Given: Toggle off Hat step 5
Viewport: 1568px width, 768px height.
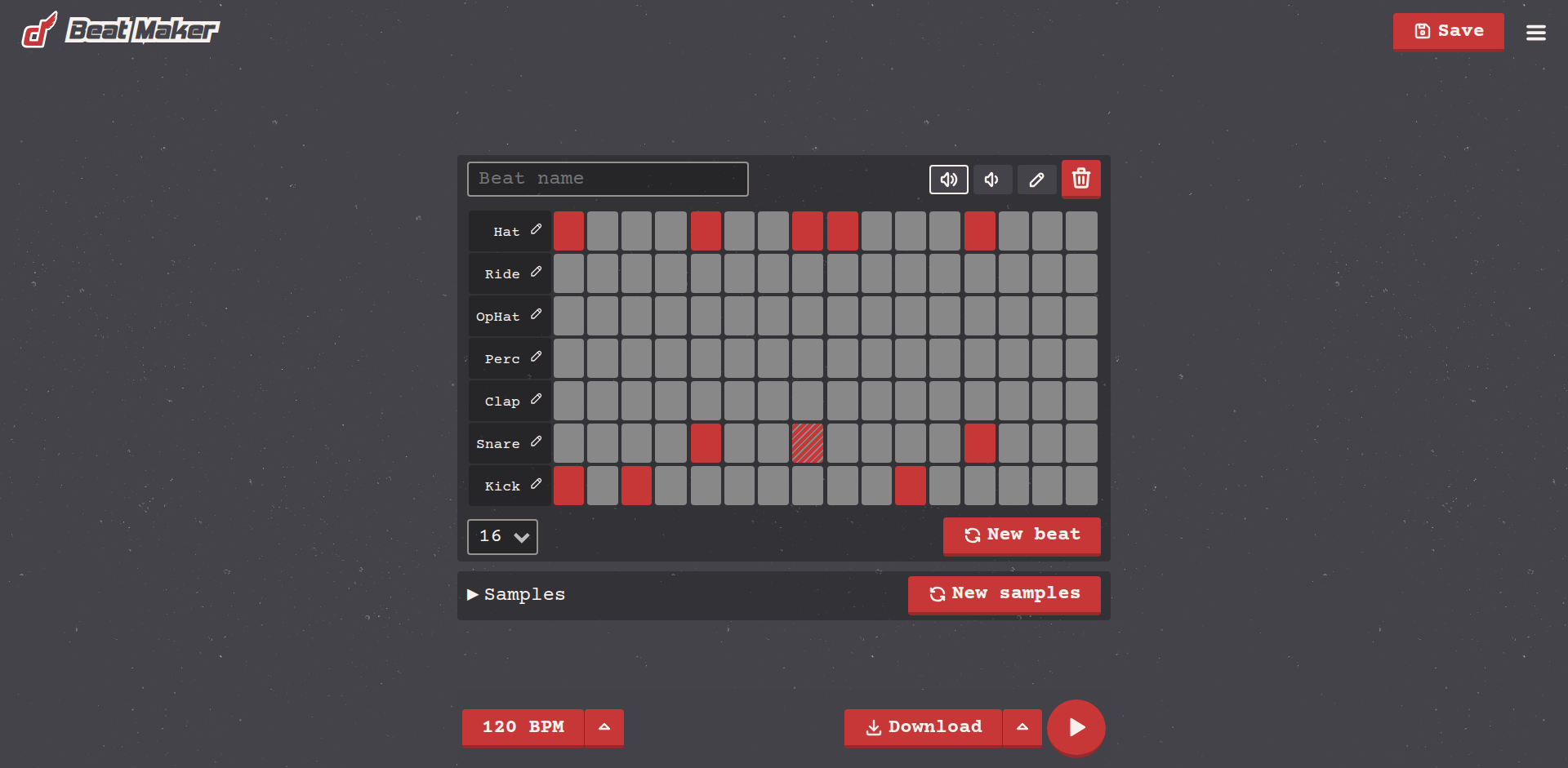Looking at the screenshot, I should [706, 231].
